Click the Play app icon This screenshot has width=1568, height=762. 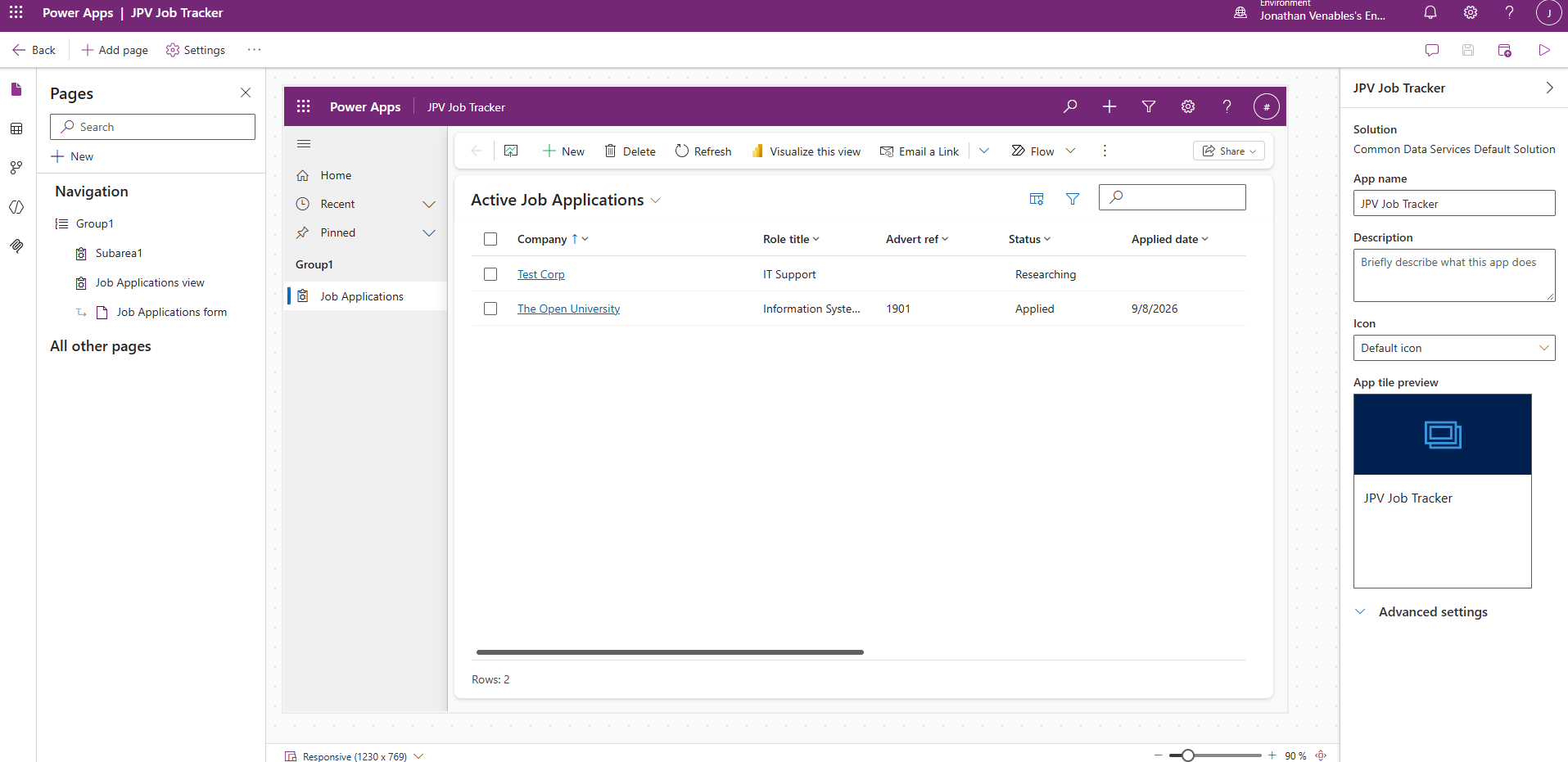pos(1544,50)
